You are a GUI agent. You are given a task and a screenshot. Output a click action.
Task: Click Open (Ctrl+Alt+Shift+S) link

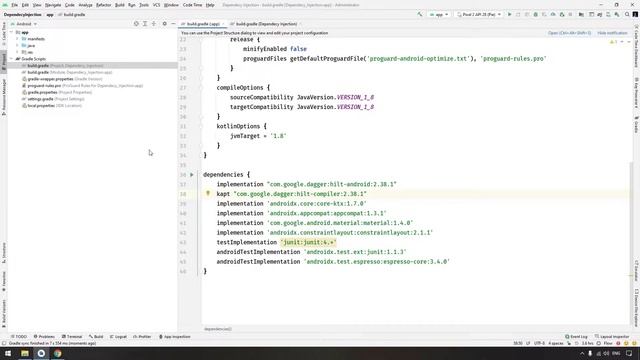[569, 33]
